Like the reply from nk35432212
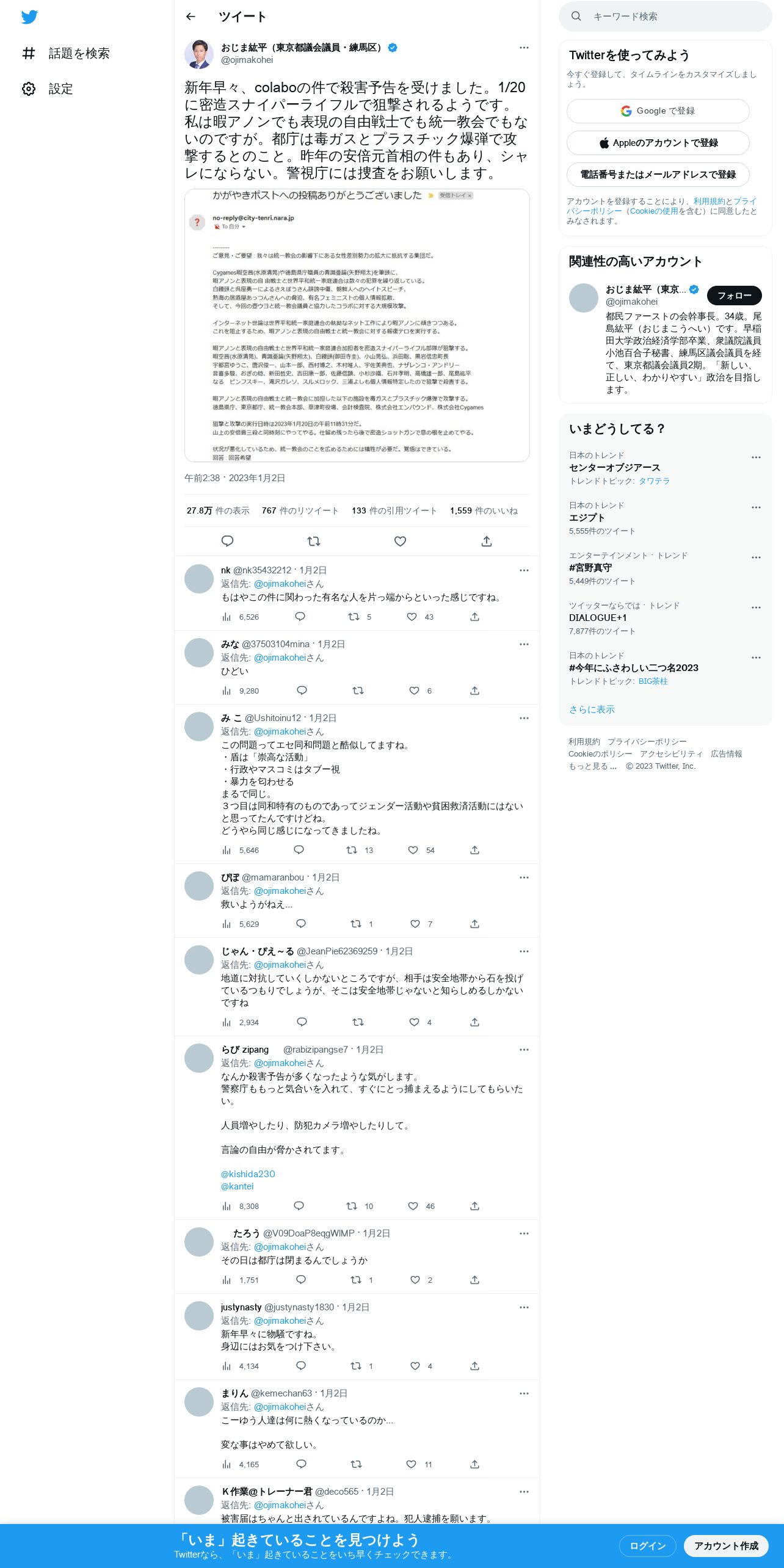 pyautogui.click(x=412, y=617)
